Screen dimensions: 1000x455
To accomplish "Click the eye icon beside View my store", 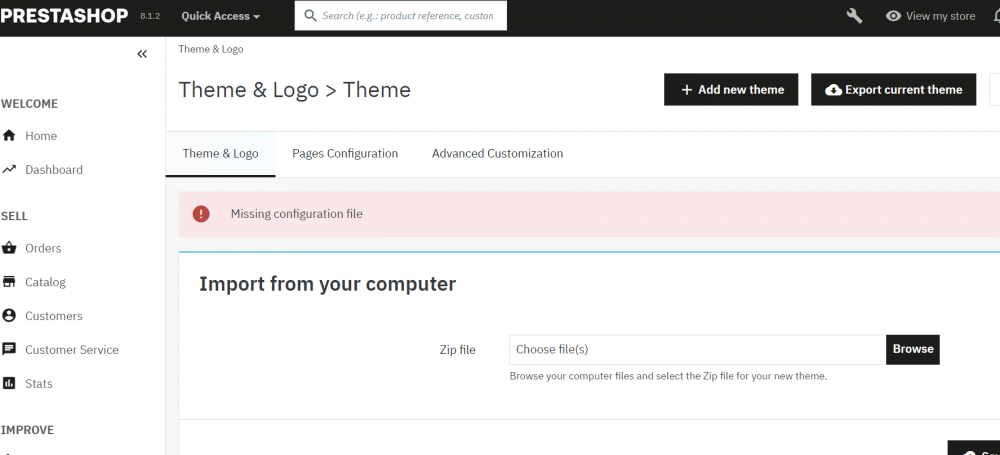I will [893, 16].
